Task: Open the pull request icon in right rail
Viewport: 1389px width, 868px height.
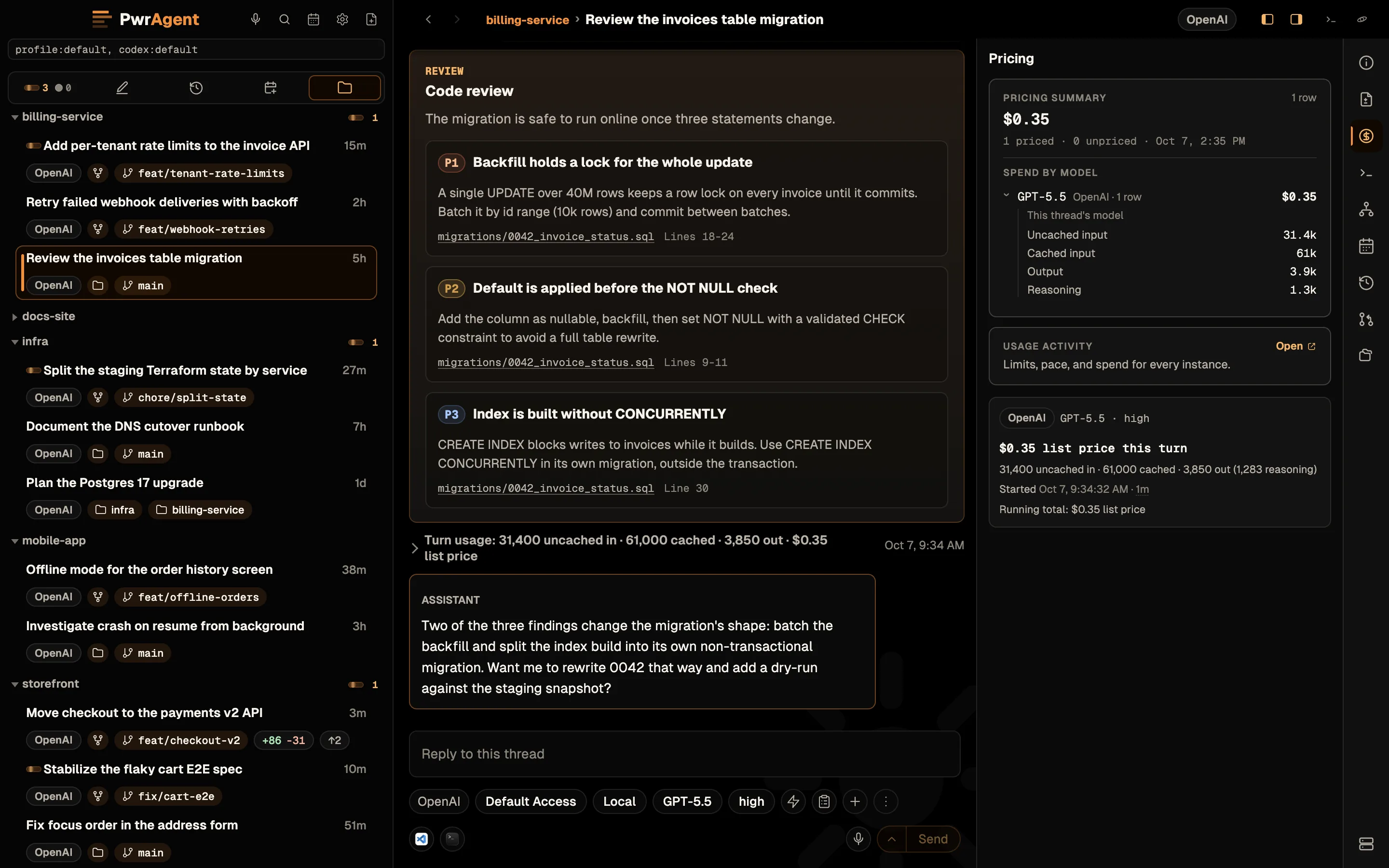Action: tap(1366, 319)
